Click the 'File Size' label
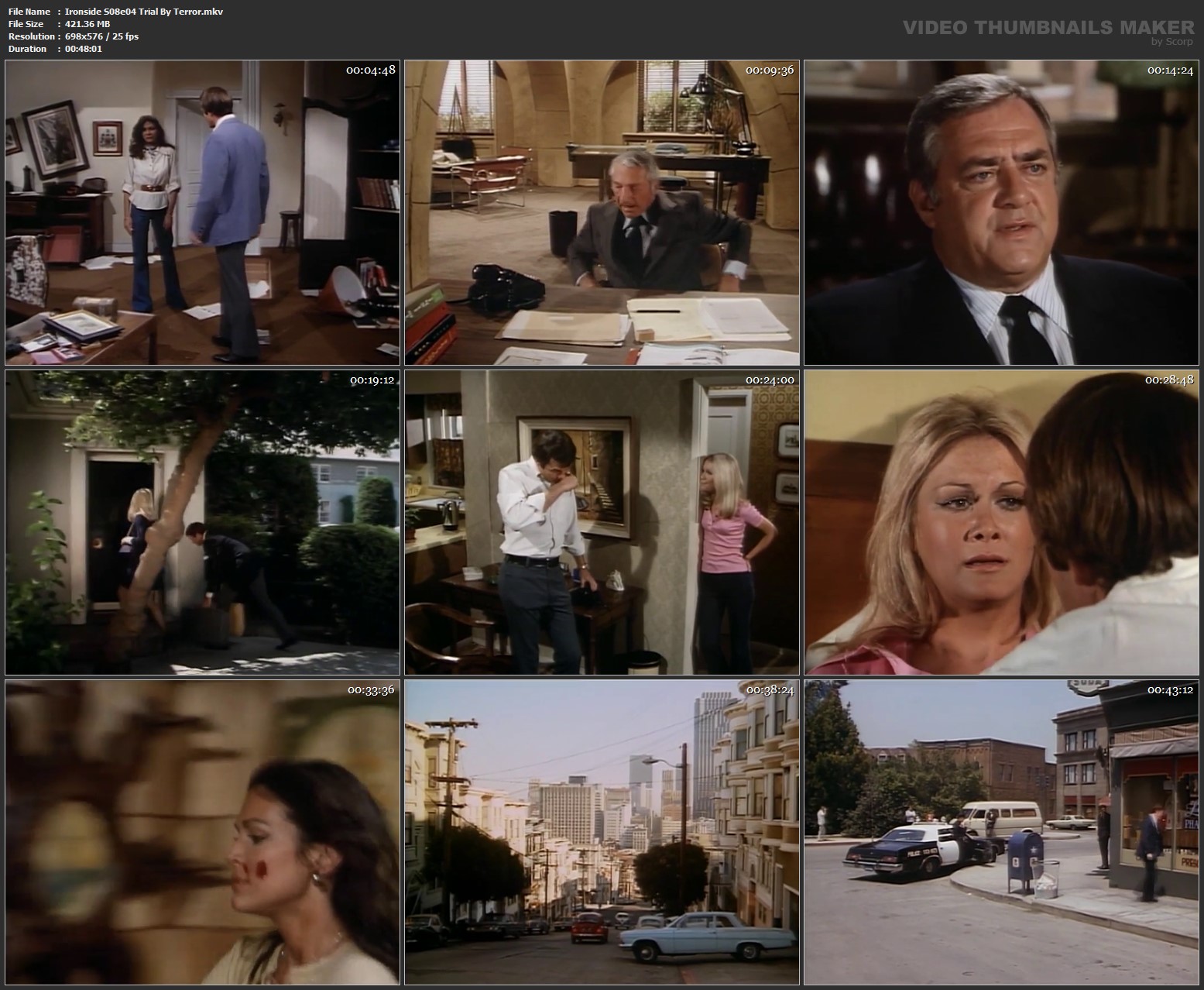 [27, 24]
